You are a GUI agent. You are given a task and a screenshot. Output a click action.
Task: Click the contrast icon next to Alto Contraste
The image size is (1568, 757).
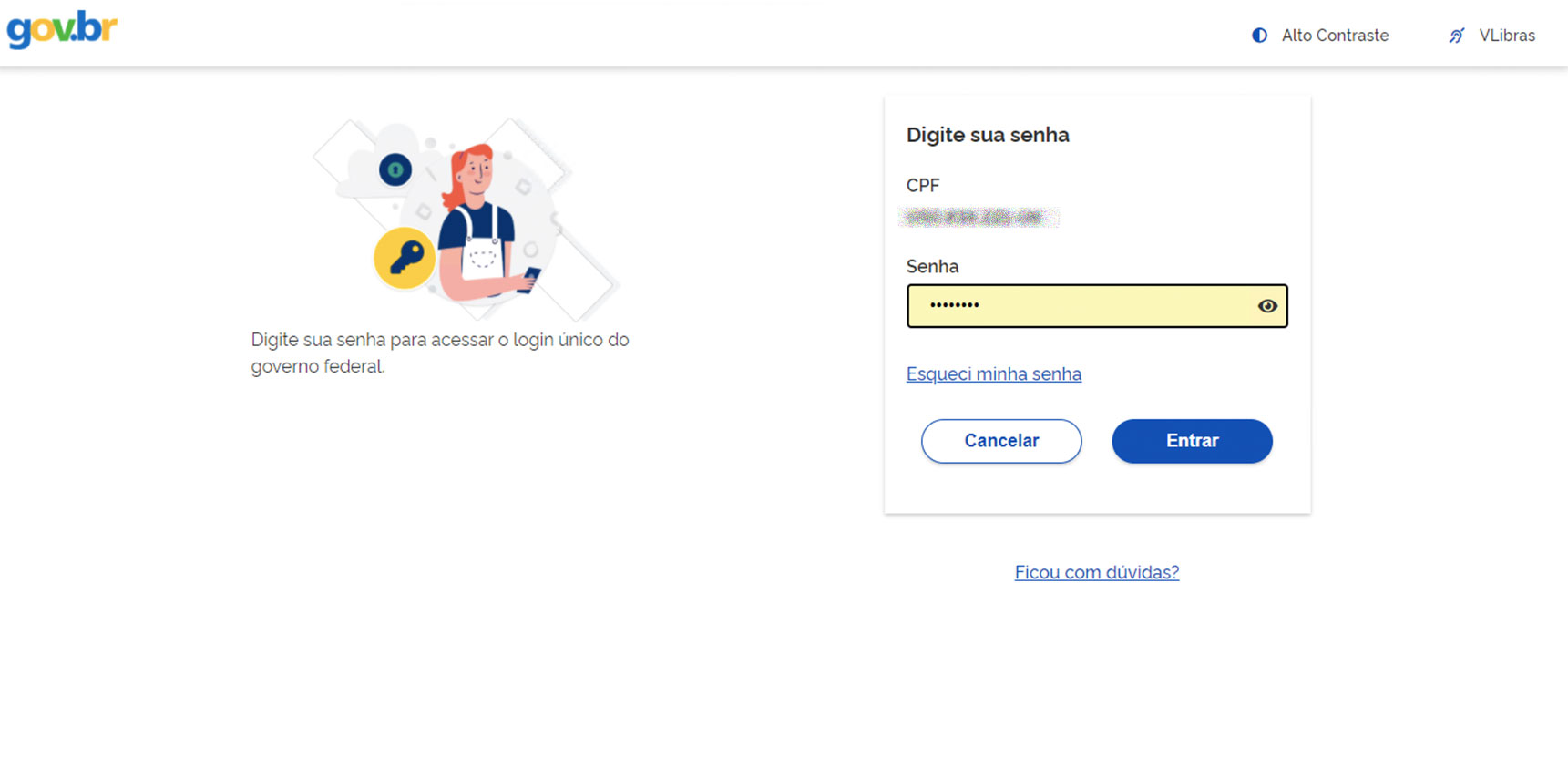point(1258,35)
